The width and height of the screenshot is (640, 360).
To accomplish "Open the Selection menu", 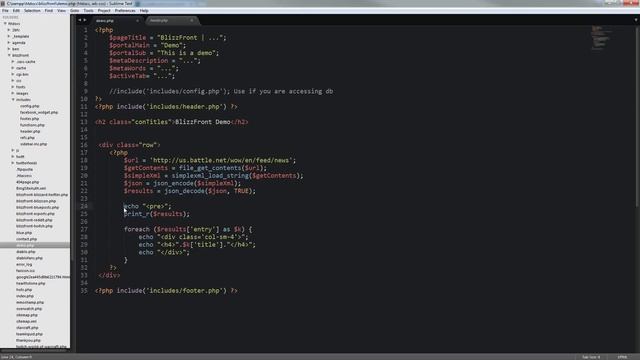I will pos(32,11).
